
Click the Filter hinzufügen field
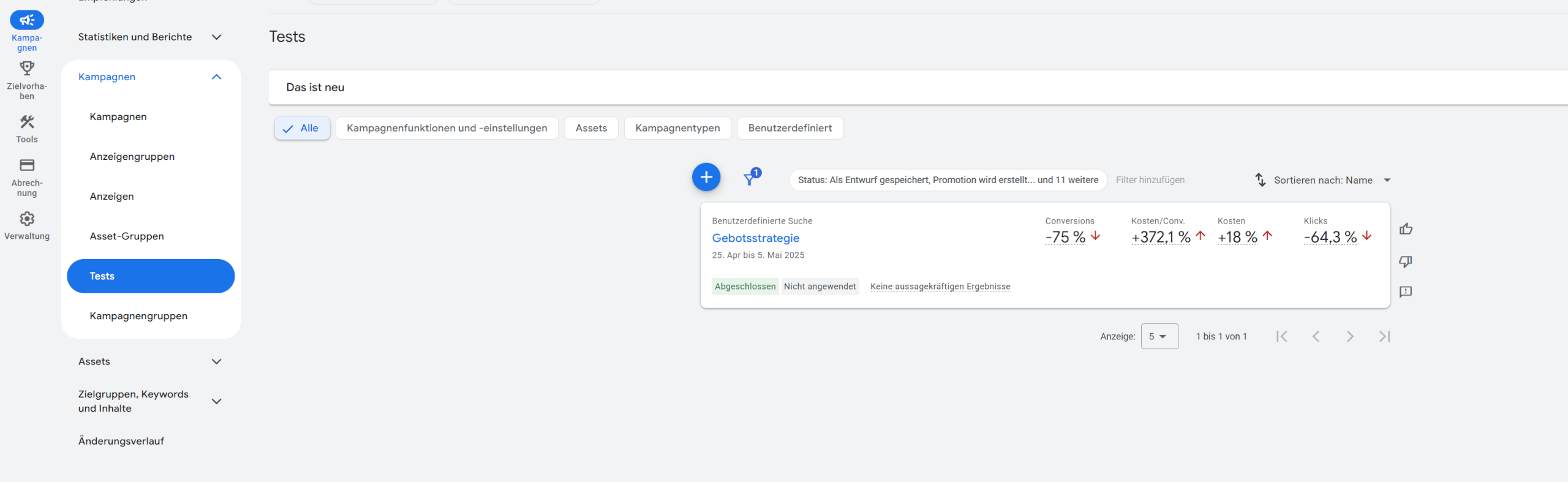pyautogui.click(x=1150, y=179)
